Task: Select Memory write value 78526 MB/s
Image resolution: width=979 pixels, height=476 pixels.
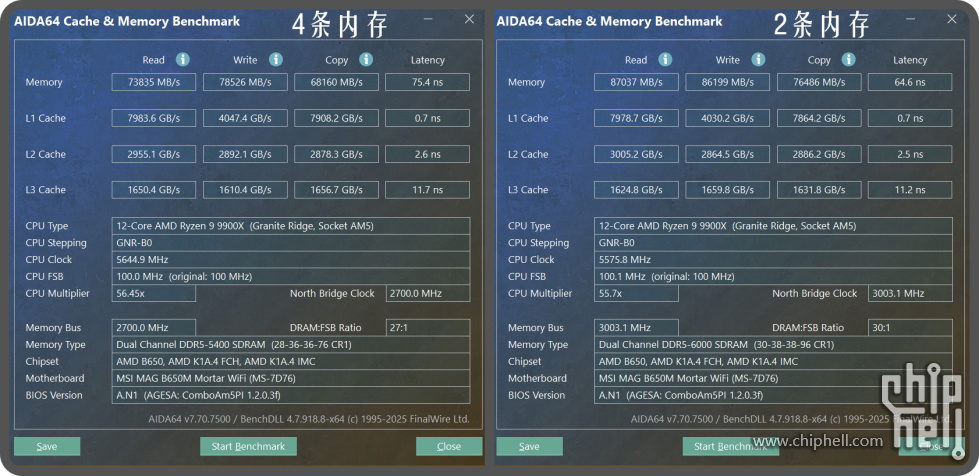Action: [x=245, y=82]
